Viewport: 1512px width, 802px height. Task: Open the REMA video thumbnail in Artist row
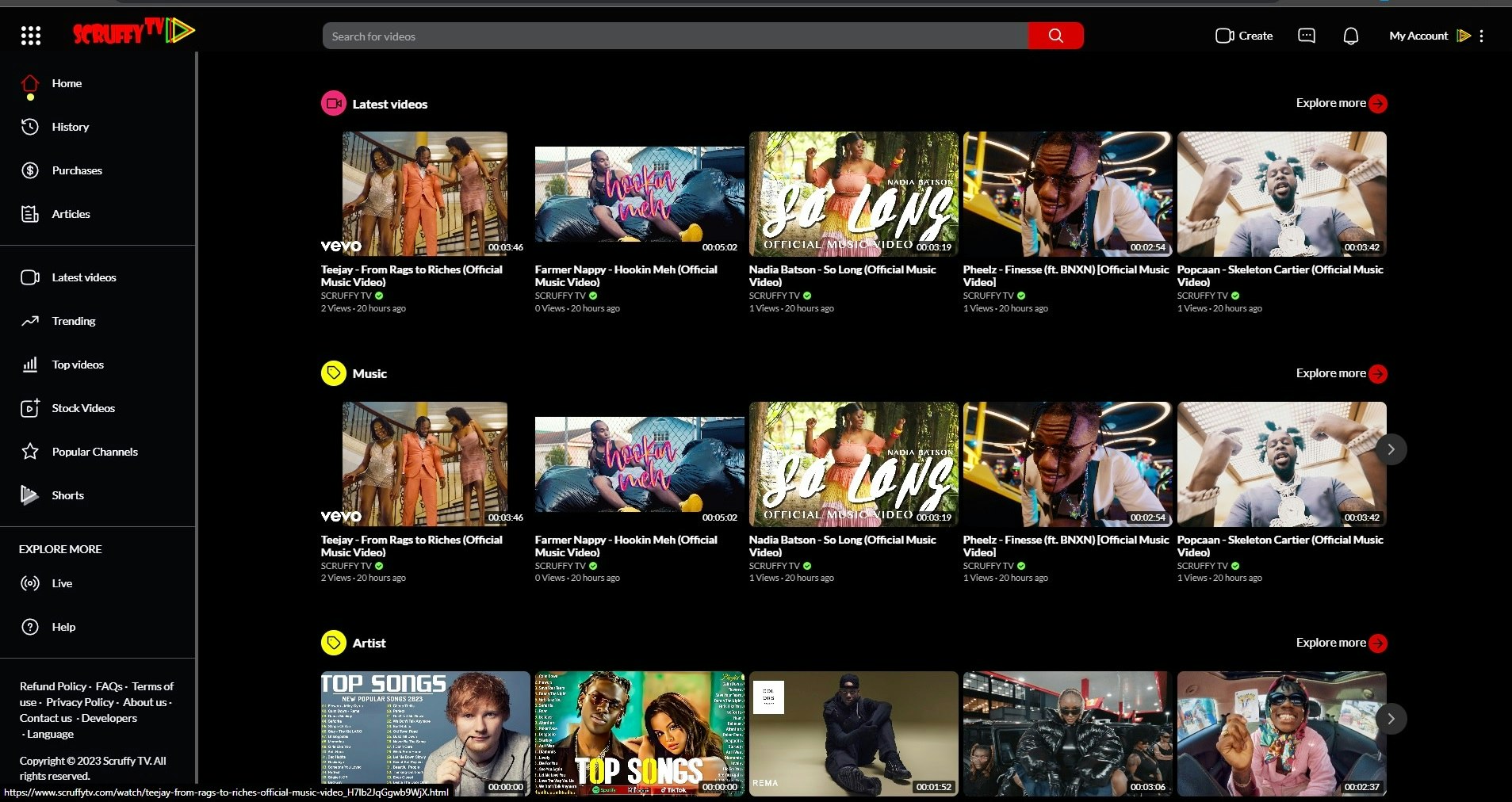coord(853,734)
